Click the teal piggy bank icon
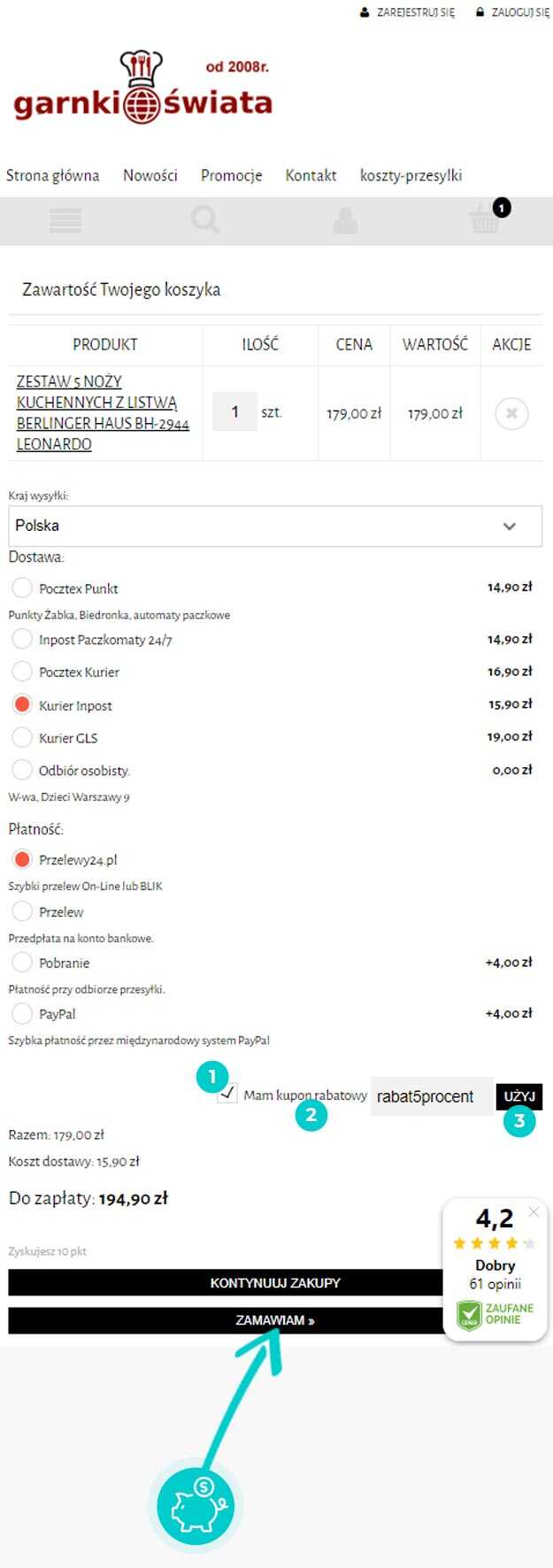553x1568 pixels. click(196, 1506)
